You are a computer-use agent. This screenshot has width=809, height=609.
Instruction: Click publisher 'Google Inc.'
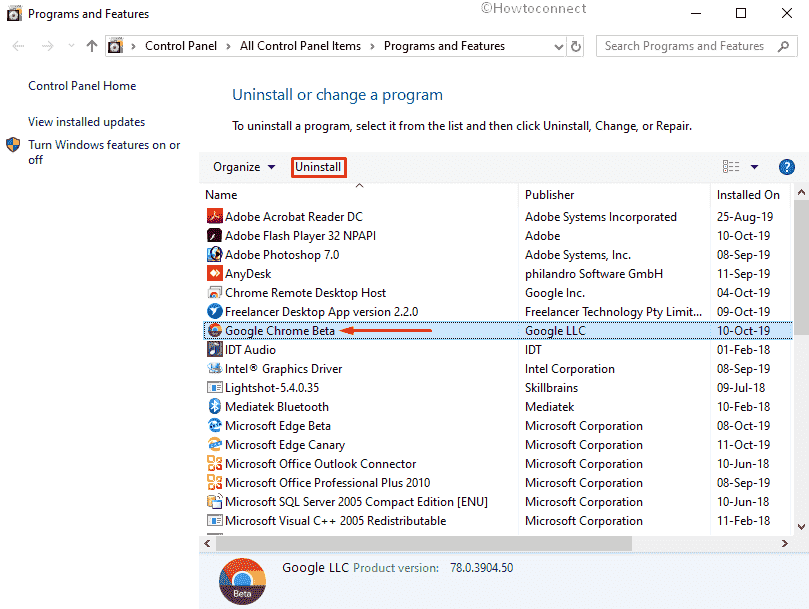coord(555,293)
